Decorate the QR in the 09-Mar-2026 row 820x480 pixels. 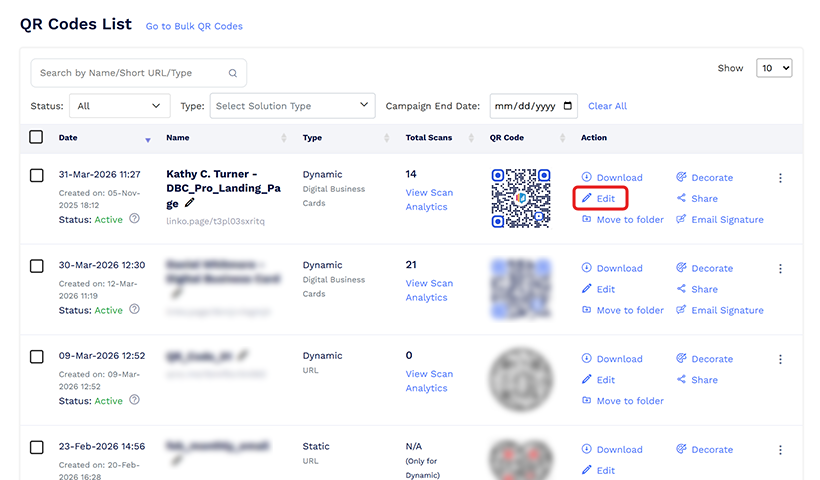[704, 359]
